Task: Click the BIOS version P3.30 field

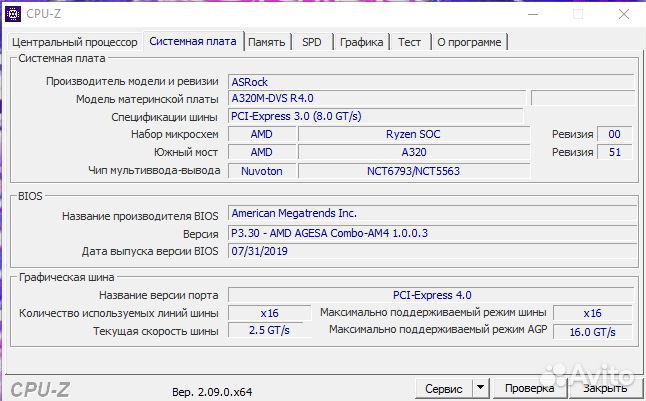Action: tap(432, 233)
